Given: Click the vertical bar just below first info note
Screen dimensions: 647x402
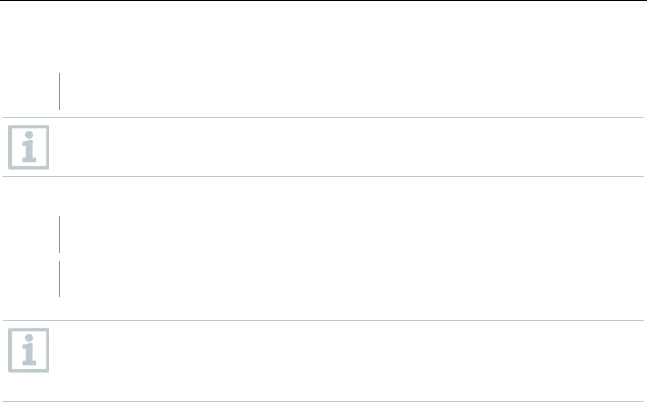Looking at the screenshot, I should click(59, 234).
